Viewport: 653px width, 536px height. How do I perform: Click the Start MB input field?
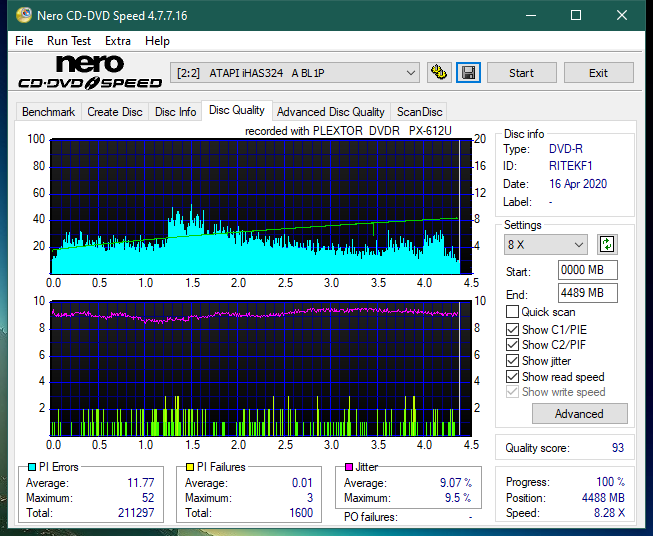coord(587,270)
